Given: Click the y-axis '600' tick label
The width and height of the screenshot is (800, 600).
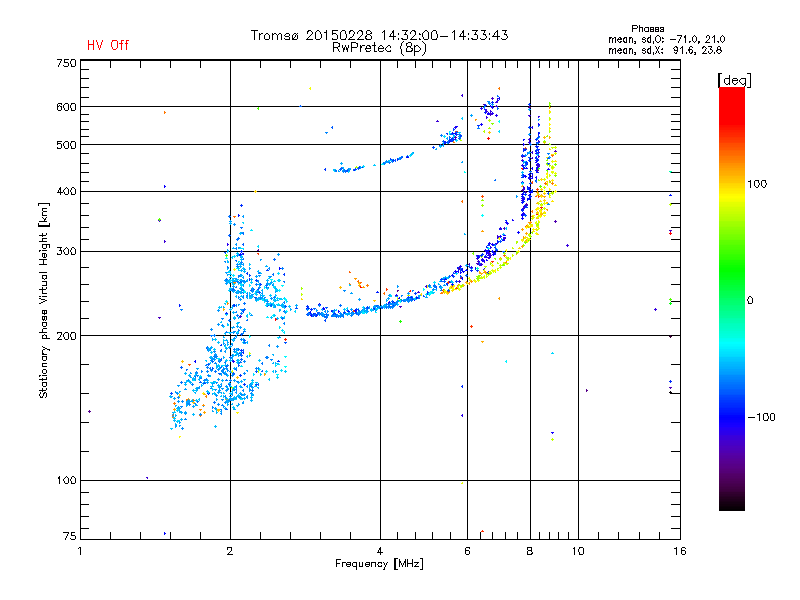Looking at the screenshot, I should [66, 107].
